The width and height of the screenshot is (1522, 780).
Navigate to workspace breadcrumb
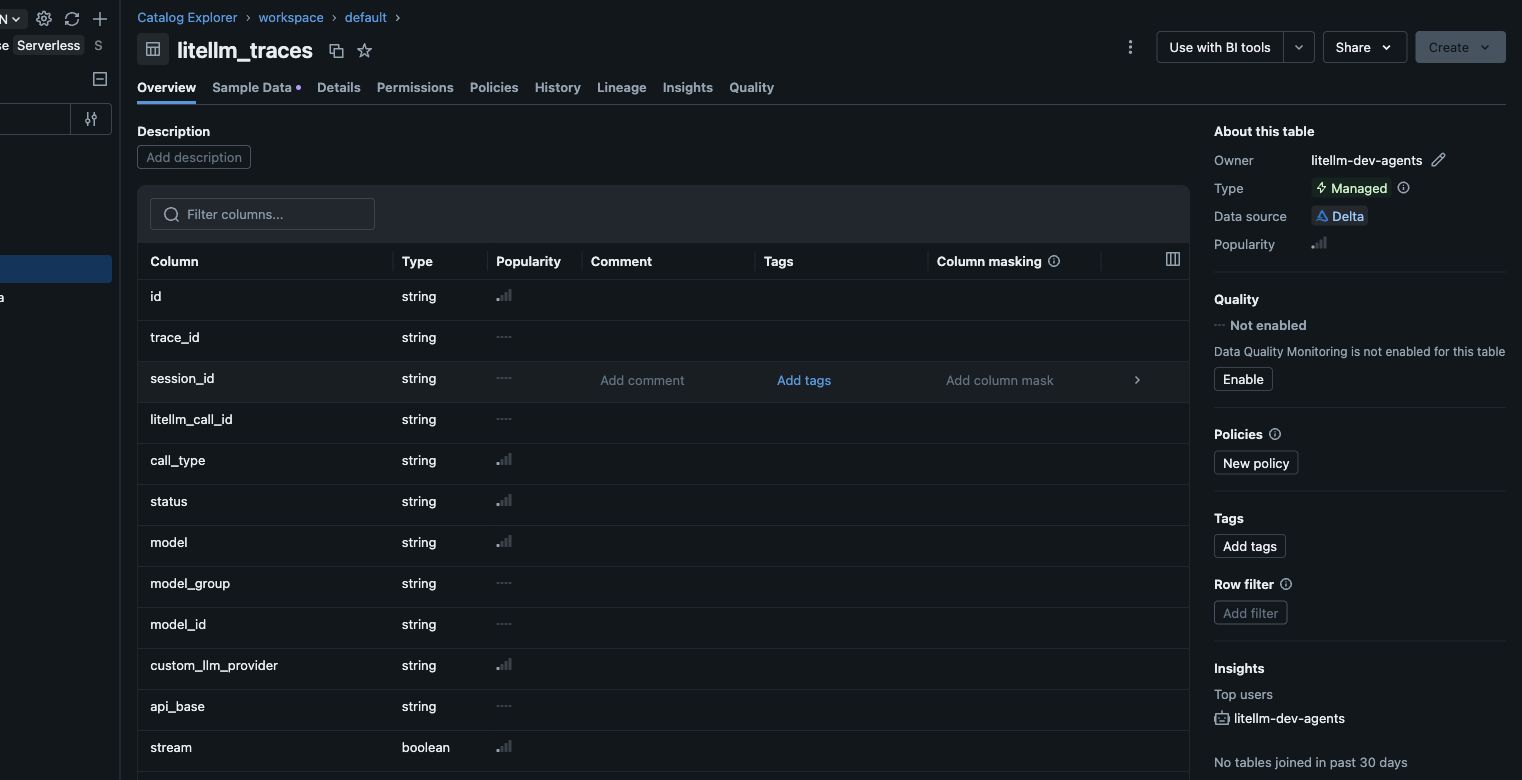291,18
